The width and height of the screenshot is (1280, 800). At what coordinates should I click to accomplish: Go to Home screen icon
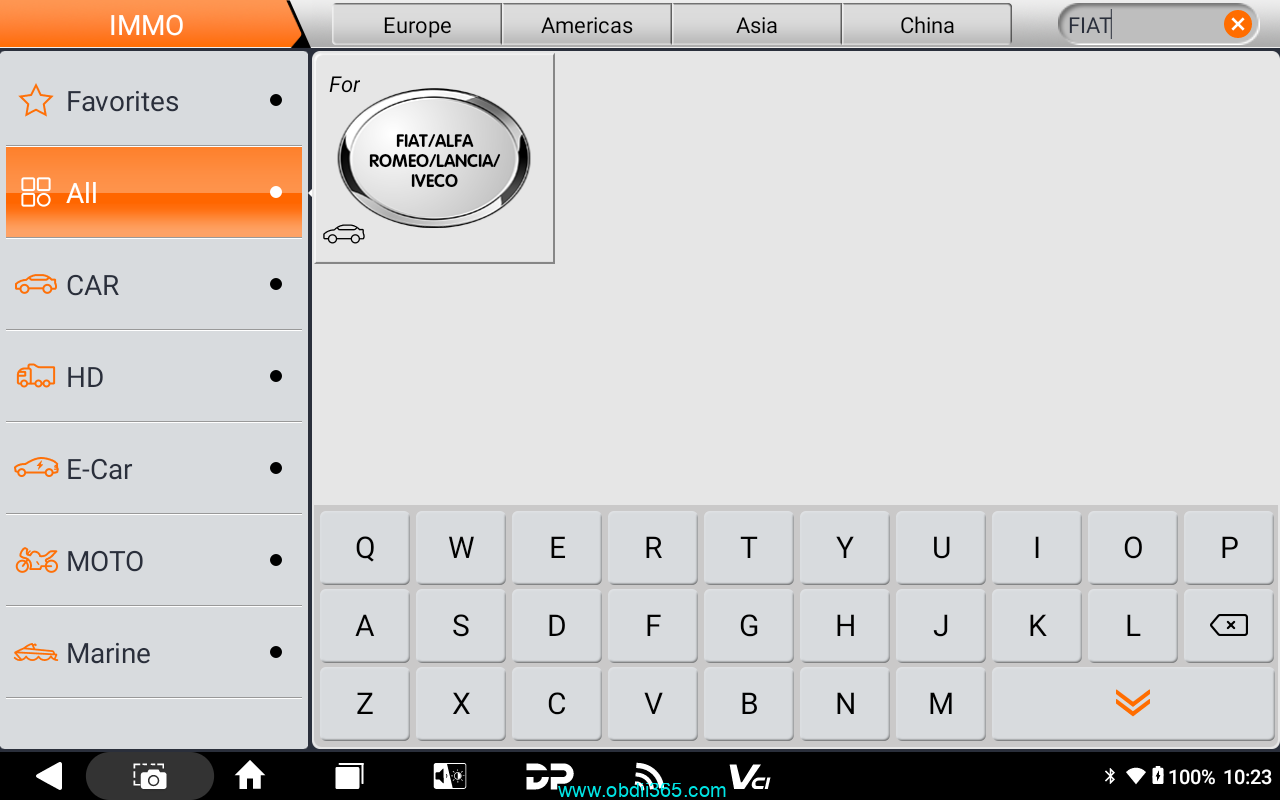point(250,776)
